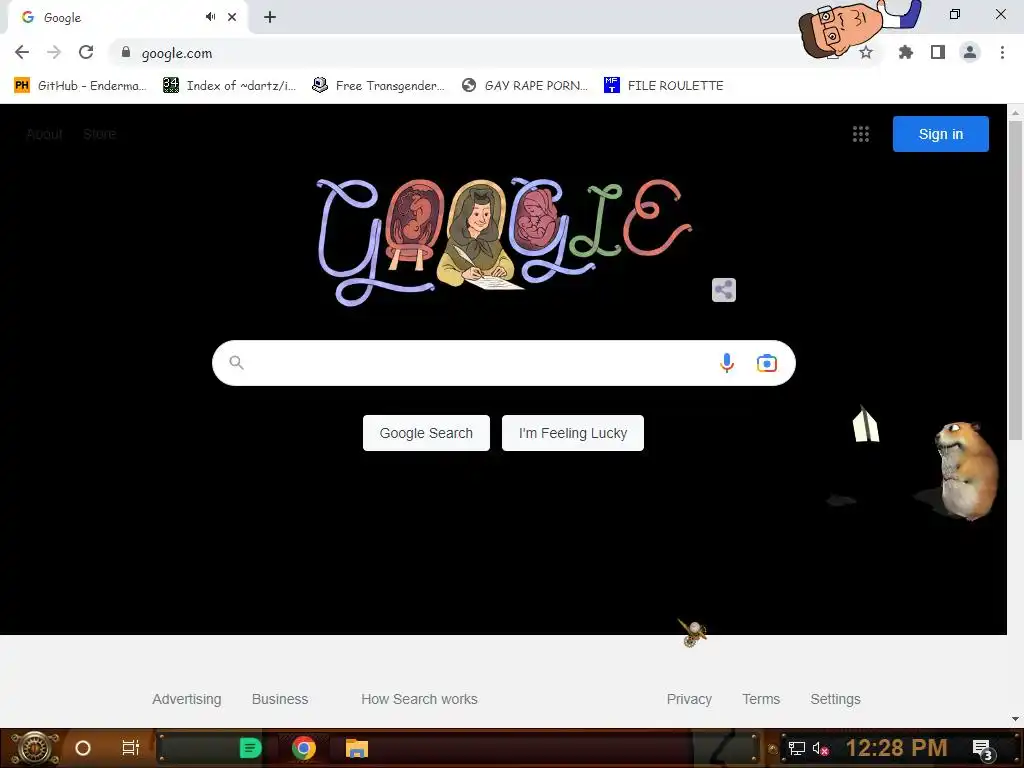
Task: Open the Advertising footer link
Action: (x=187, y=699)
